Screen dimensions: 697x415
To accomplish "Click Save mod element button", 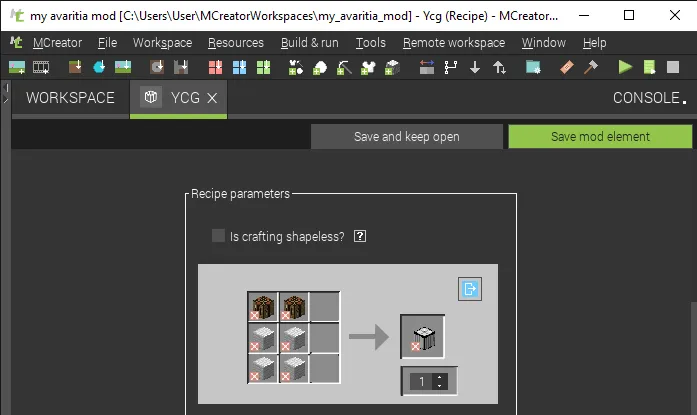I will click(x=600, y=136).
